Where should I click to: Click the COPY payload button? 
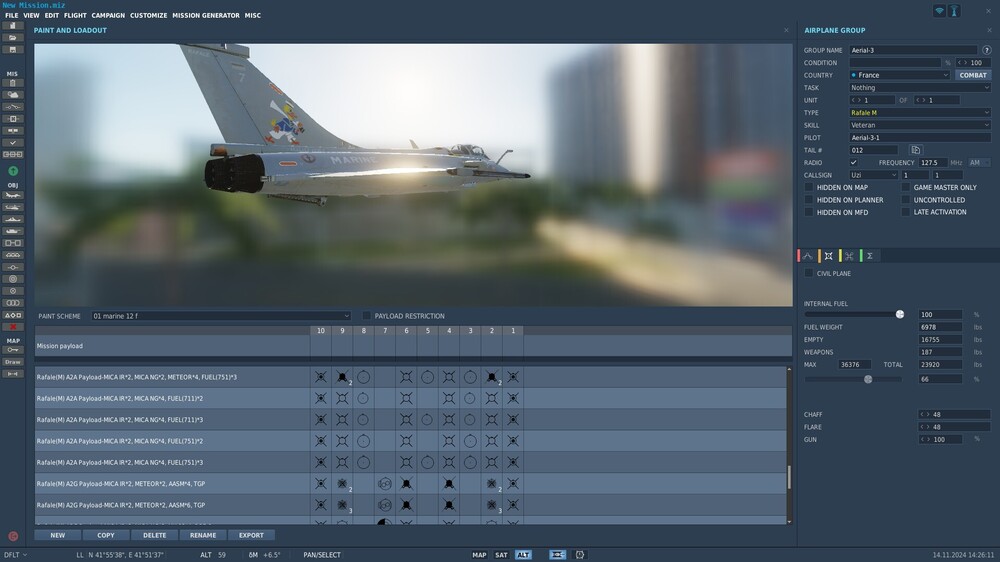coord(106,535)
